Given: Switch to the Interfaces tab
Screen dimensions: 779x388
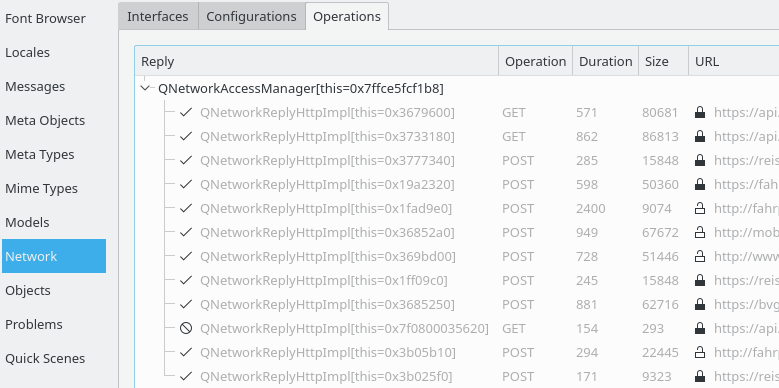Looking at the screenshot, I should tap(158, 16).
